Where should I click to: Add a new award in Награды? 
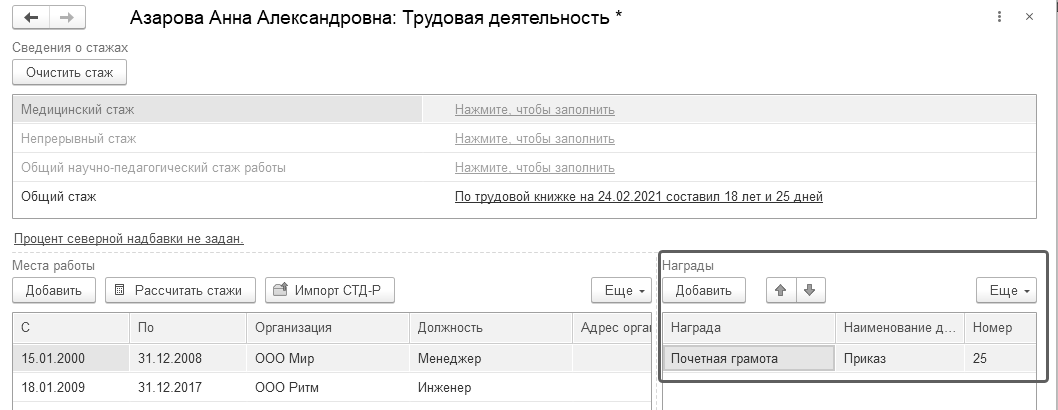703,290
